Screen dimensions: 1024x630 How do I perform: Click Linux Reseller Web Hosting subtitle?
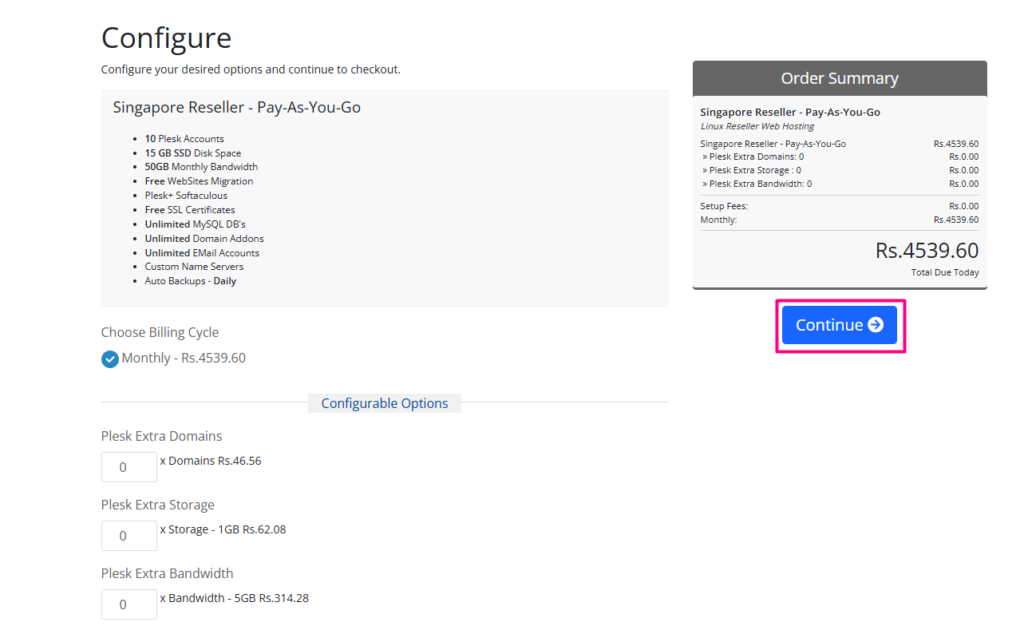(757, 126)
